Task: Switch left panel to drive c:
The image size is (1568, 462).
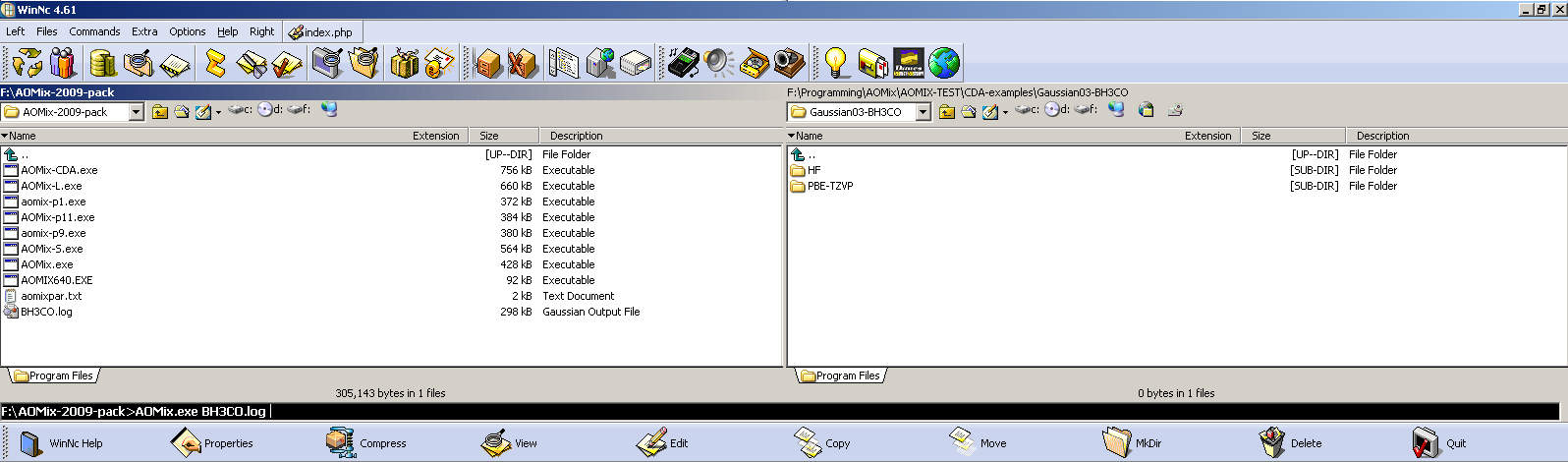Action: tap(241, 110)
